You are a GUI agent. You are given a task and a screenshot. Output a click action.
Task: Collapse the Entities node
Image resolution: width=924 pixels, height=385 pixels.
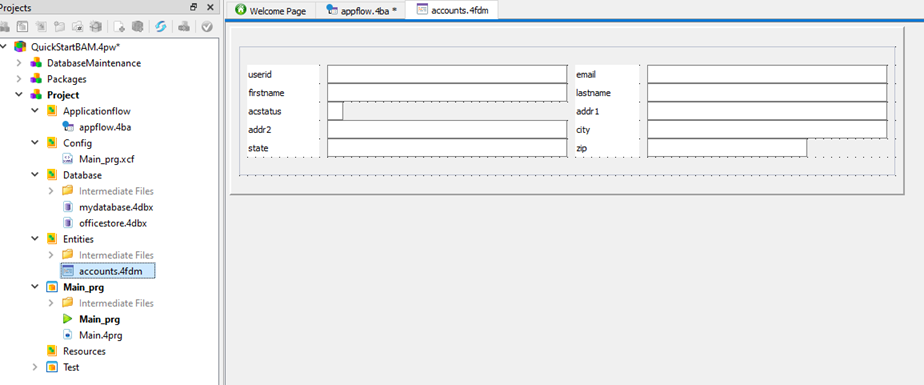point(35,239)
